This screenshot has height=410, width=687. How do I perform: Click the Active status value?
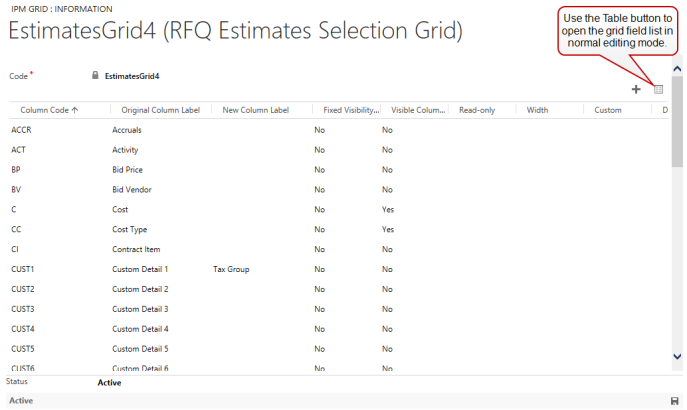[109, 382]
